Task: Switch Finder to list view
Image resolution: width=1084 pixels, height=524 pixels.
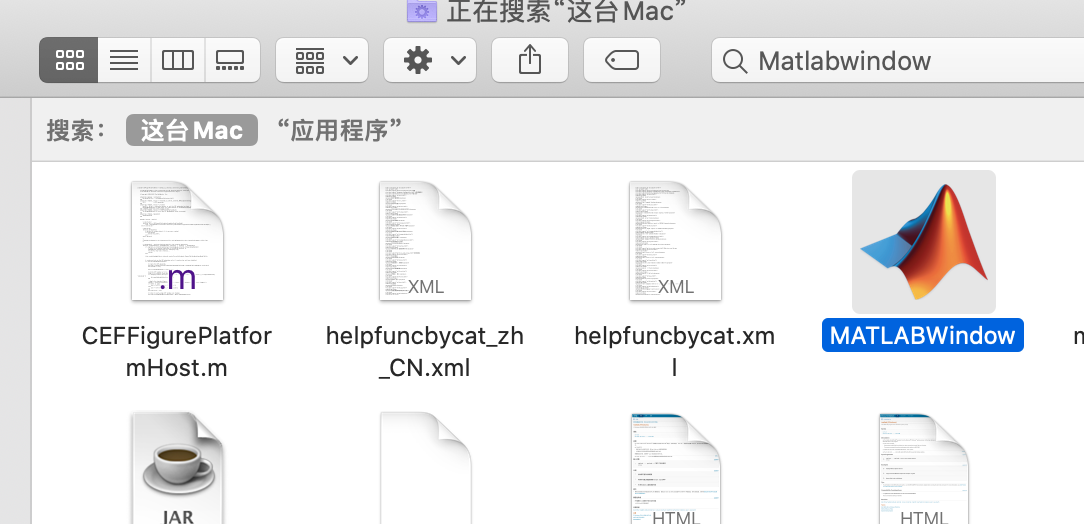Action: [x=124, y=60]
